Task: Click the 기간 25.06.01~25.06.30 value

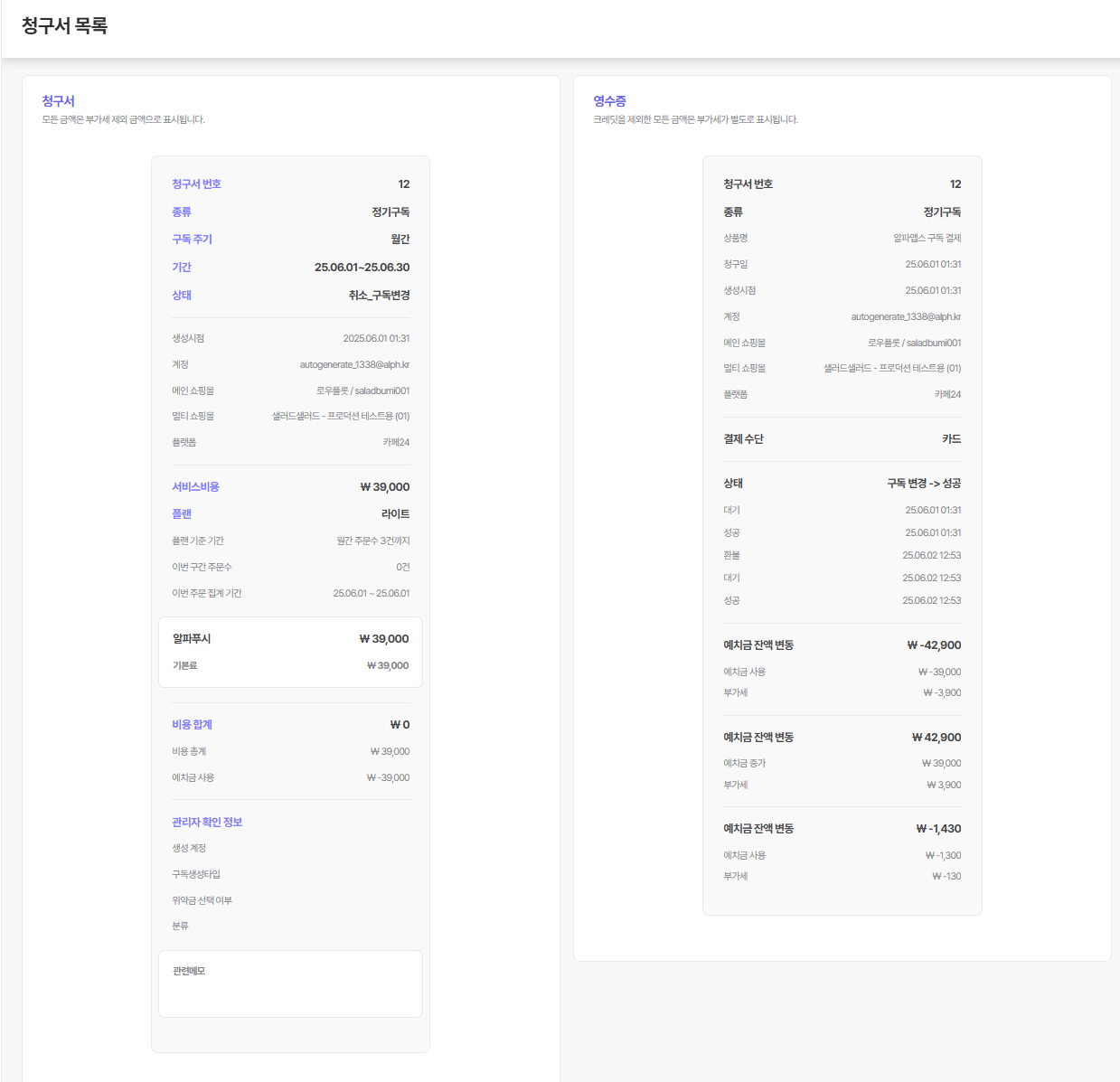Action: click(362, 268)
